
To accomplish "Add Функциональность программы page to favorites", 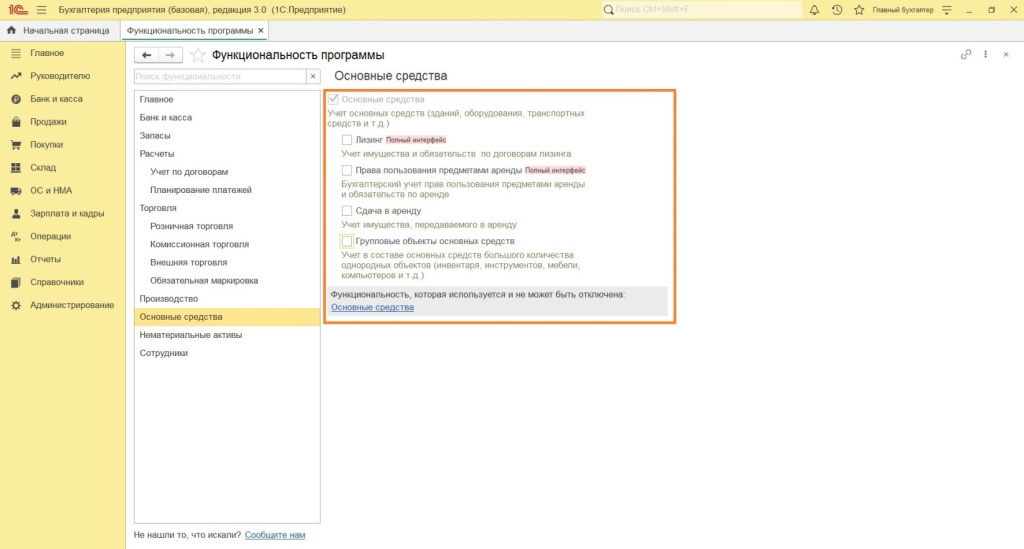I will tap(198, 55).
